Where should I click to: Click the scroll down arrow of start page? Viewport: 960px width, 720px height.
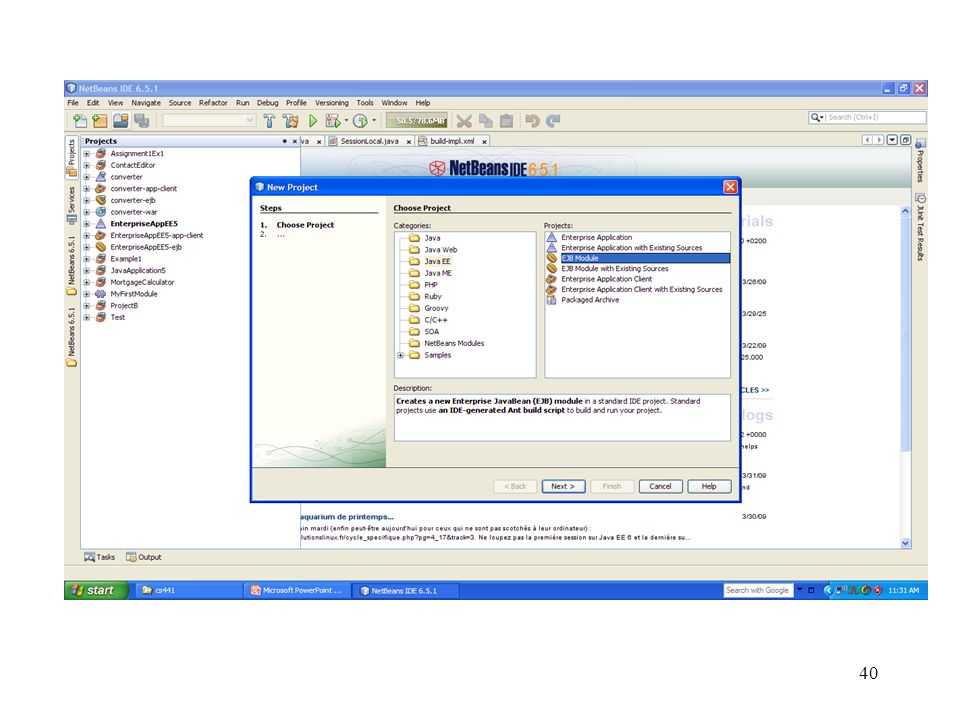tap(906, 543)
